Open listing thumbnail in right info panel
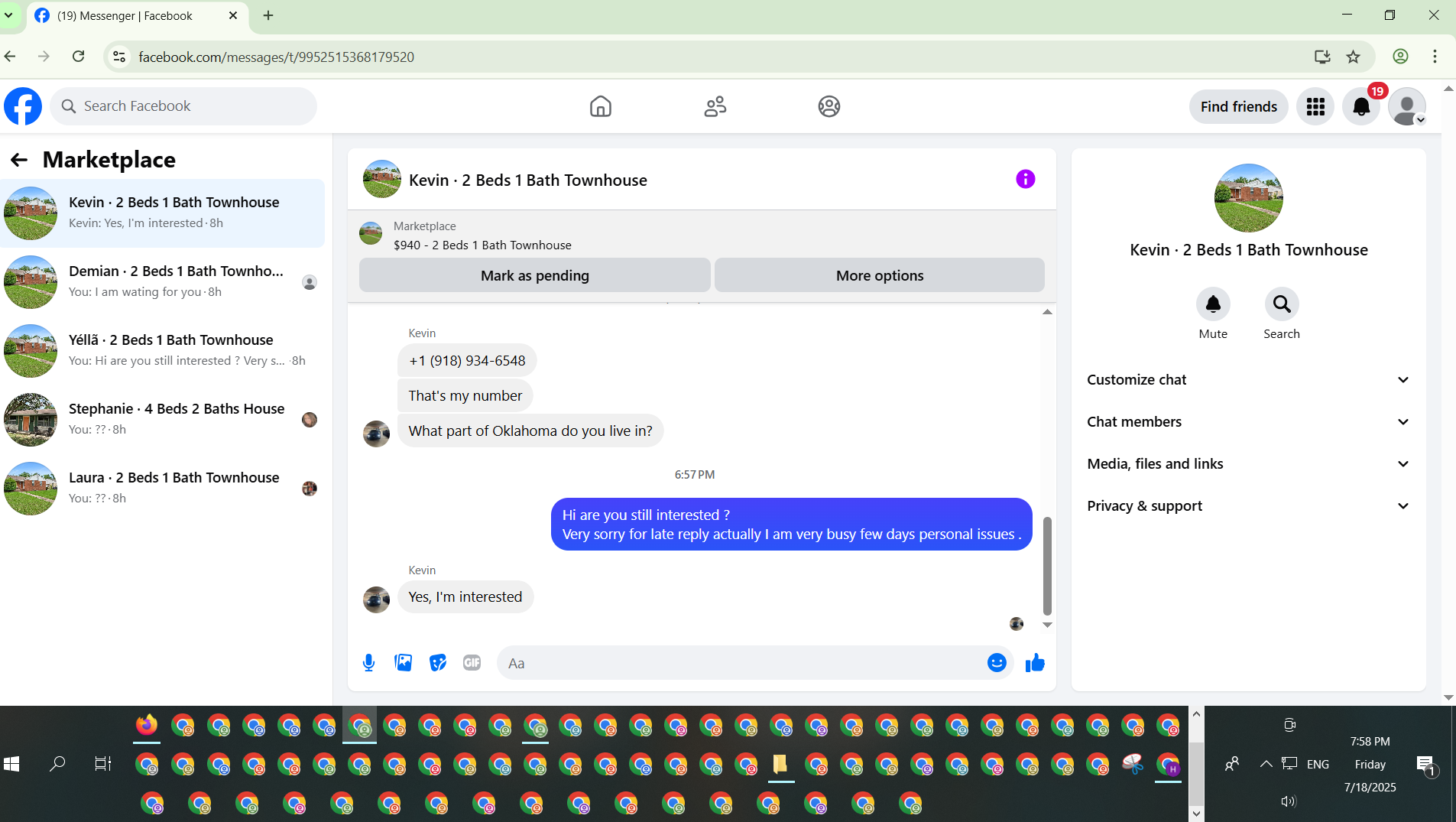 1248,198
